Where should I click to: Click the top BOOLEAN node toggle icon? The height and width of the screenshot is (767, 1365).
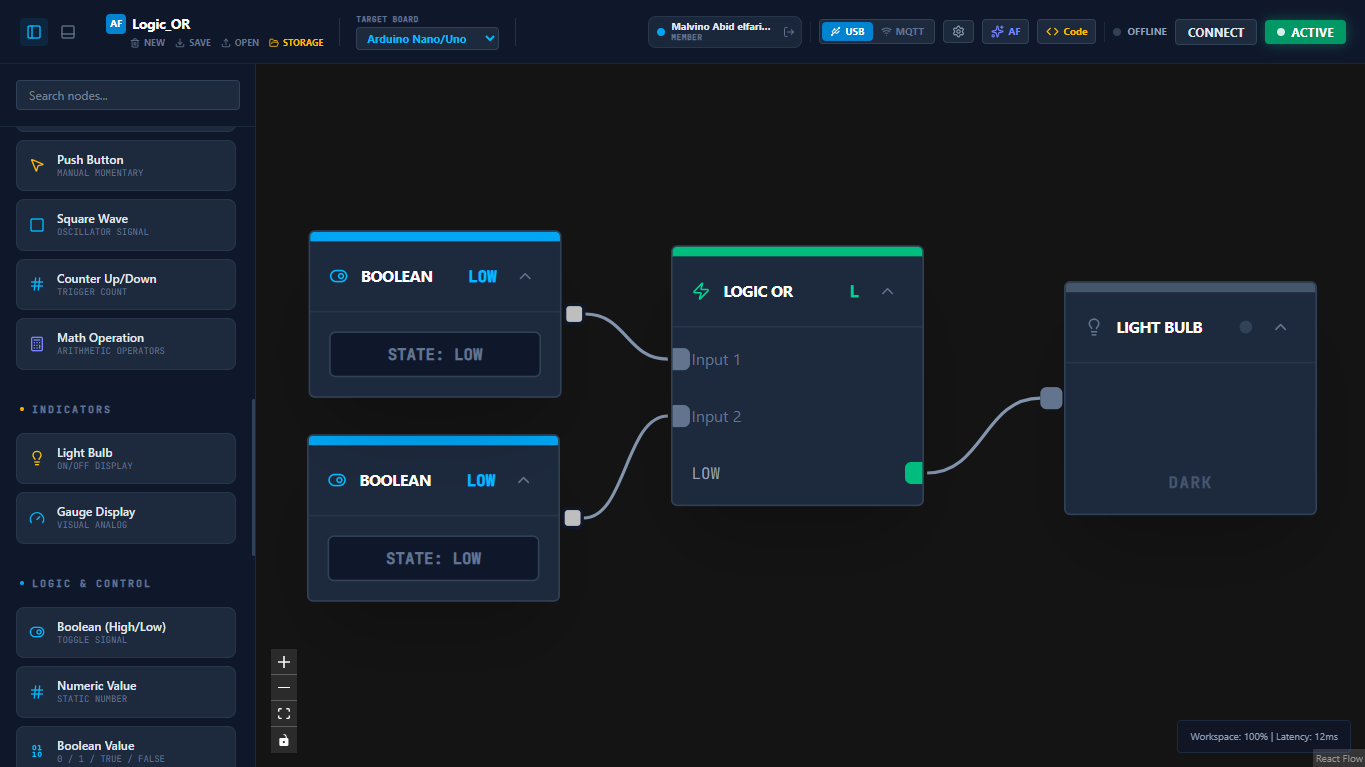[339, 276]
